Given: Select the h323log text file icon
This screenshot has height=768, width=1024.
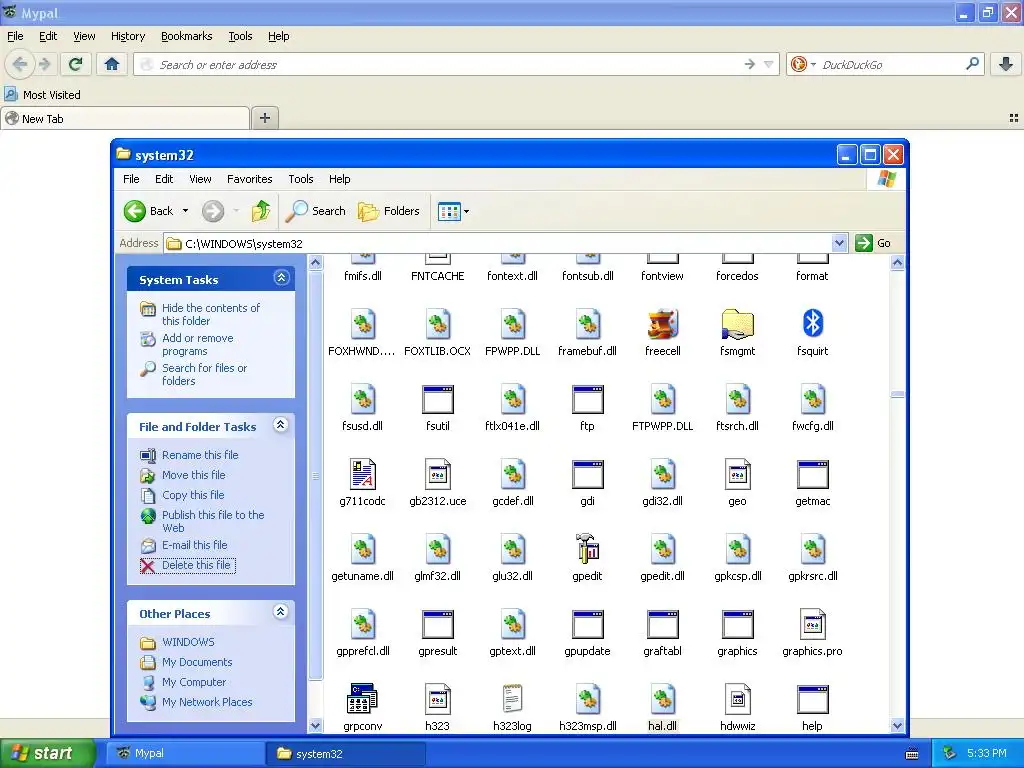Looking at the screenshot, I should [x=512, y=699].
